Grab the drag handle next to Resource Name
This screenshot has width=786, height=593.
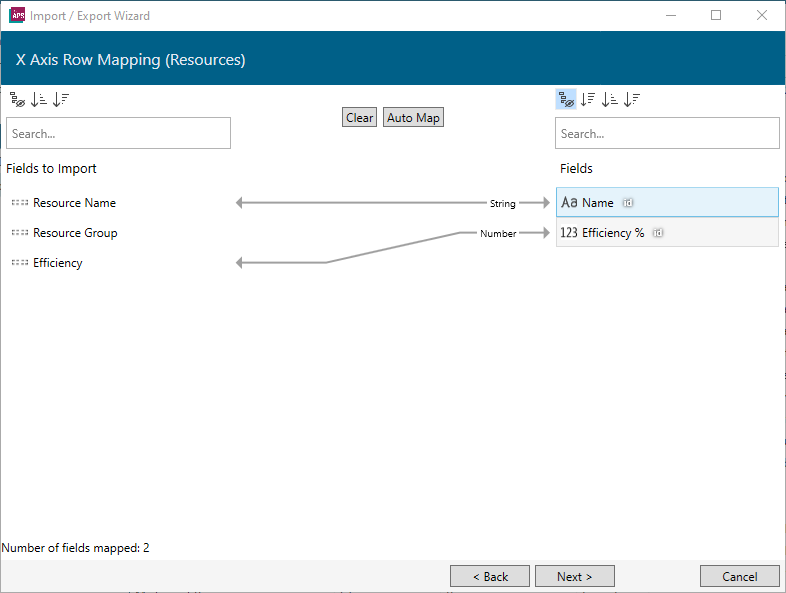click(x=20, y=203)
